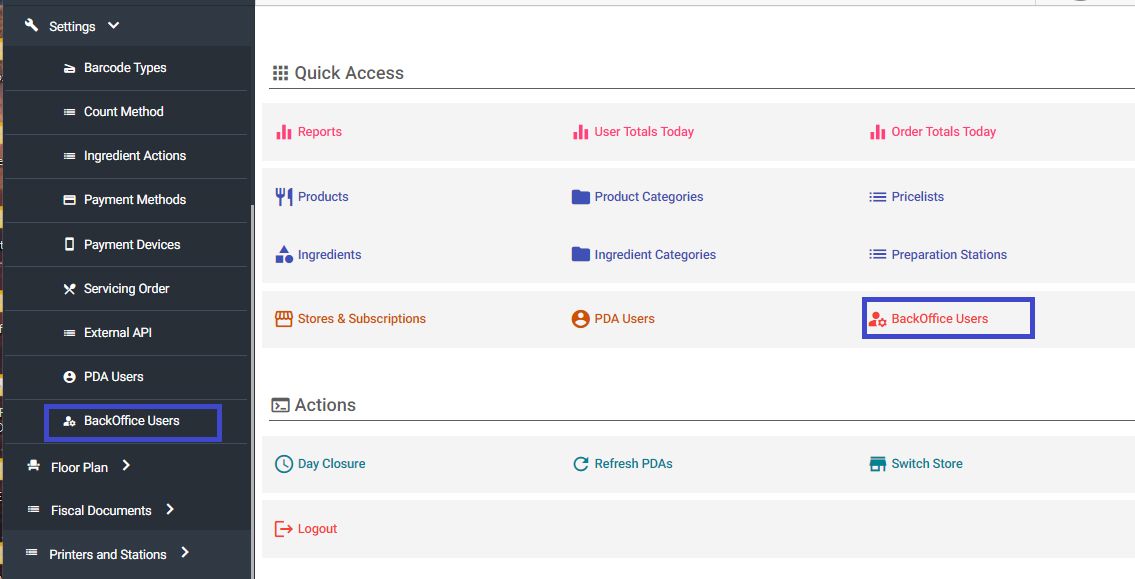Go to Order Totals Today report
Viewport: 1135px width, 579px height.
pyautogui.click(x=943, y=132)
